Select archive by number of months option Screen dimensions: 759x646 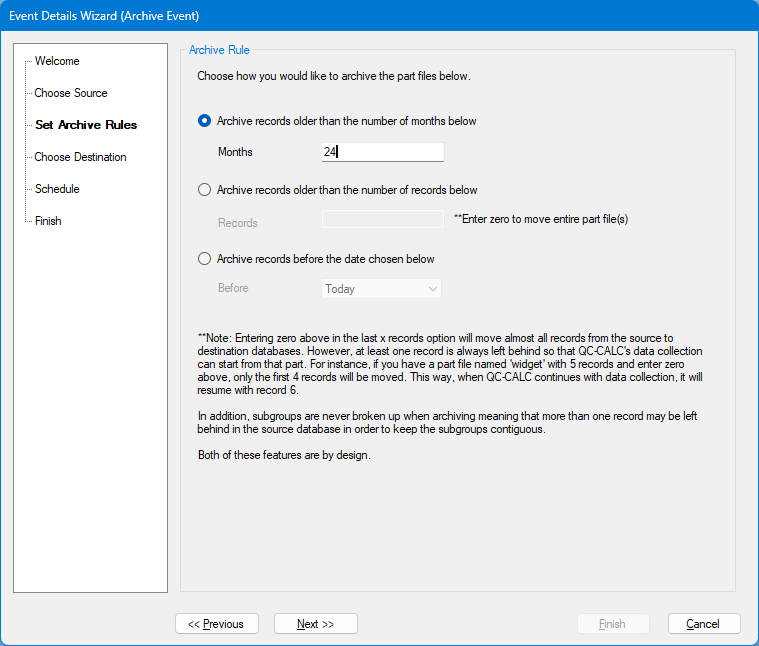point(204,120)
